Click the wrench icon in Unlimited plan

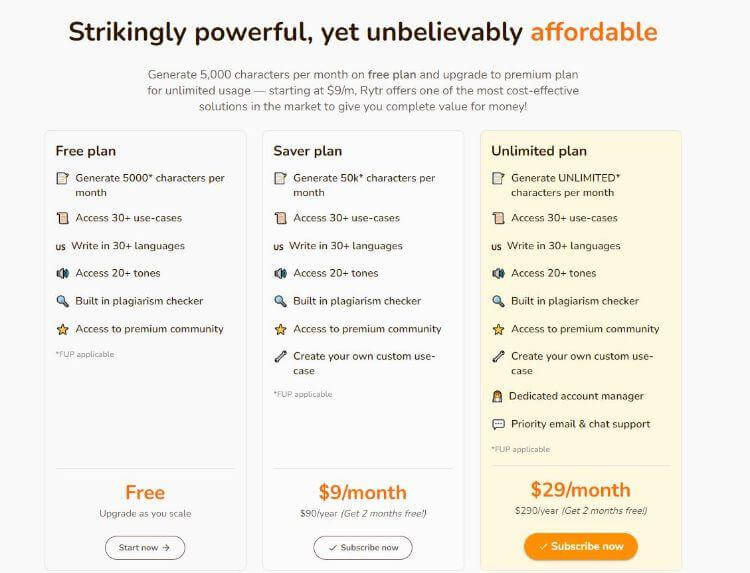[498, 357]
